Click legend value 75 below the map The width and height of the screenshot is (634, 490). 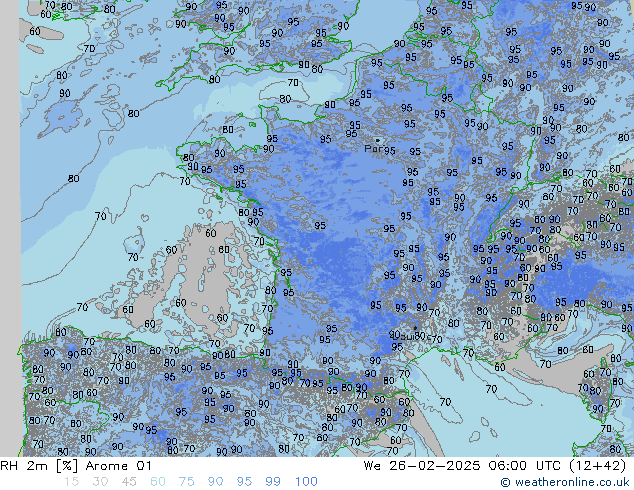186,482
